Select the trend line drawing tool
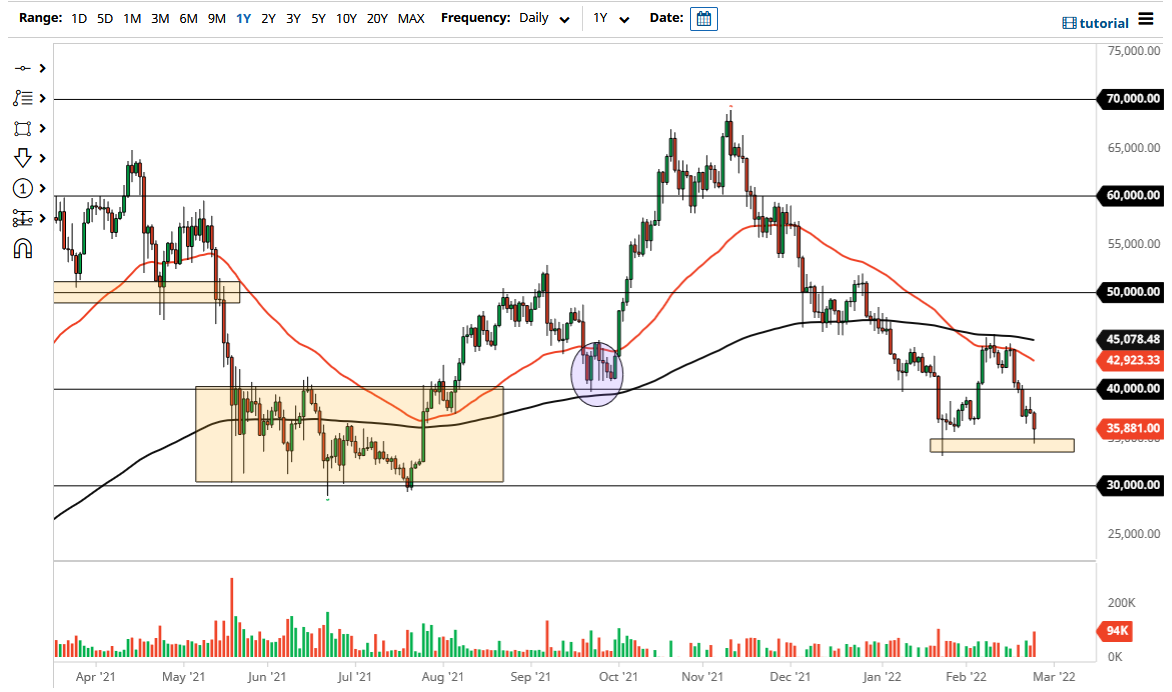Image resolution: width=1172 pixels, height=692 pixels. (x=22, y=68)
